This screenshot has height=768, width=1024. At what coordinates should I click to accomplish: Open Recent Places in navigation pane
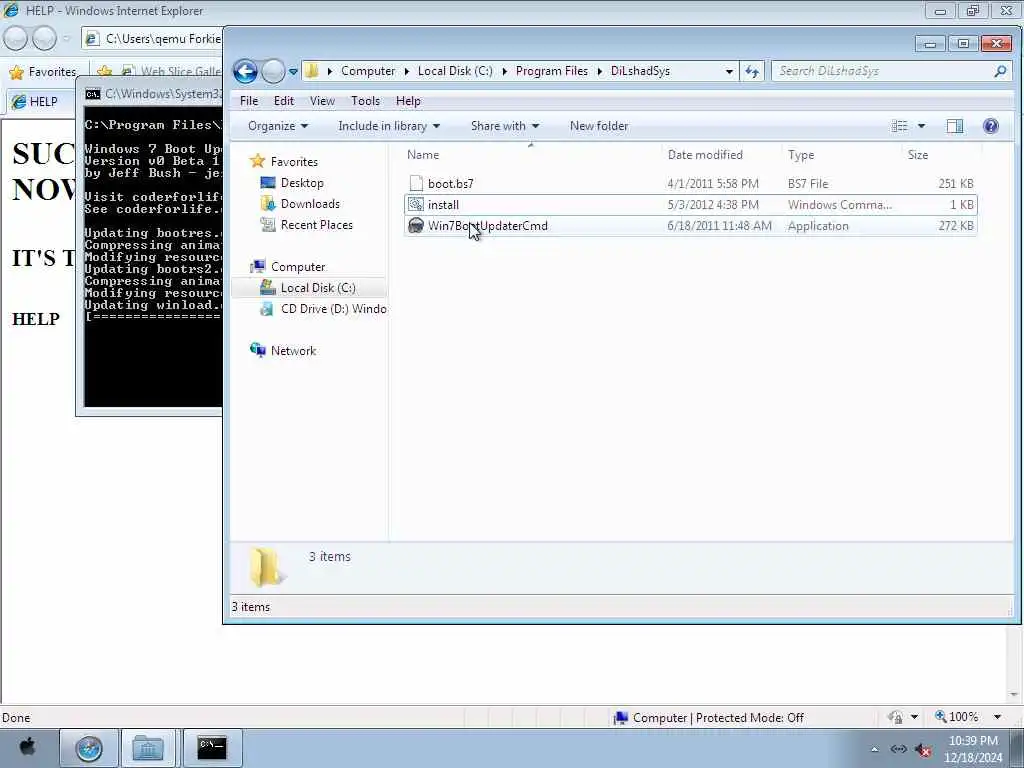tap(316, 225)
